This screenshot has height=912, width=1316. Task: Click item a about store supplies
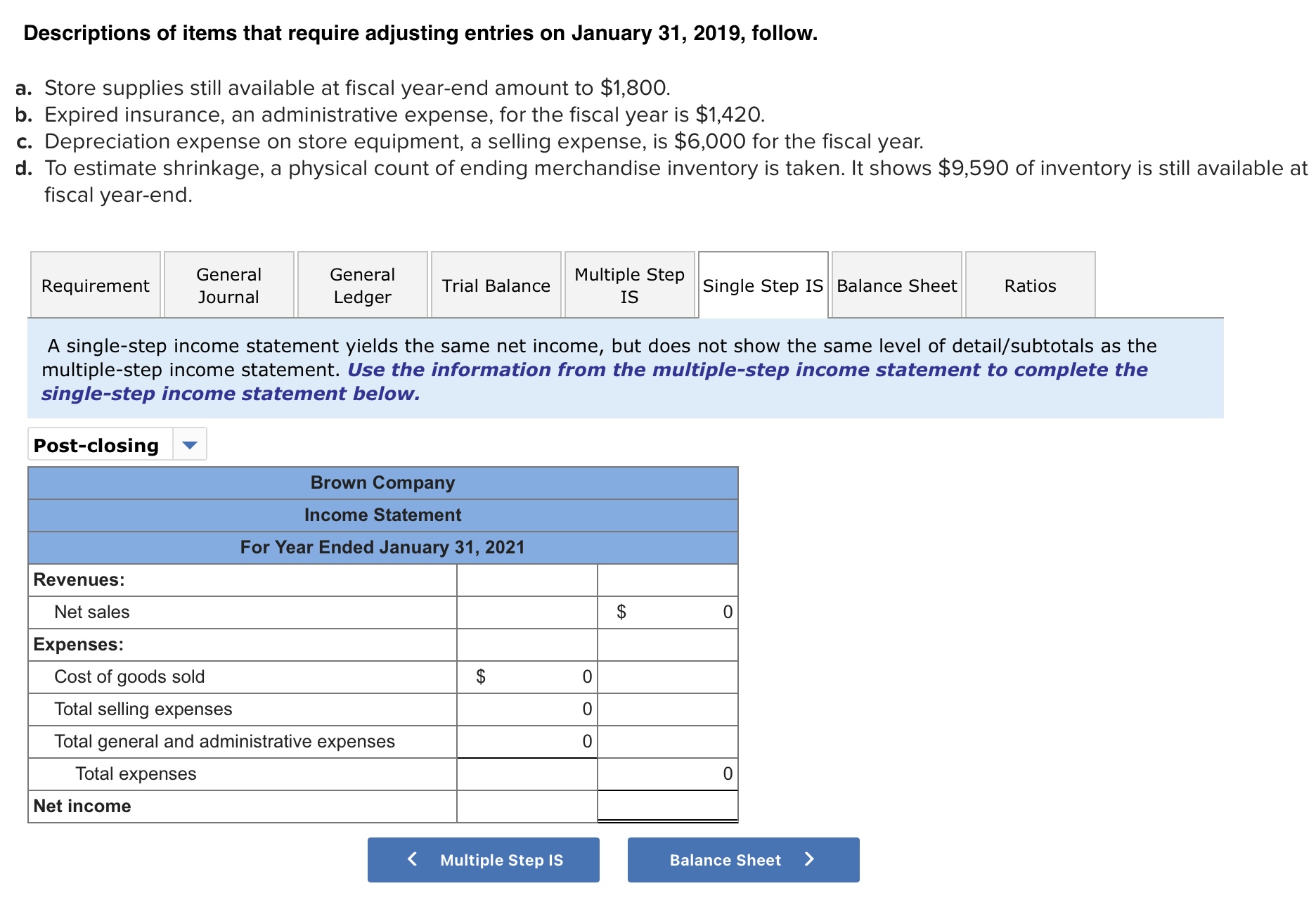[343, 88]
